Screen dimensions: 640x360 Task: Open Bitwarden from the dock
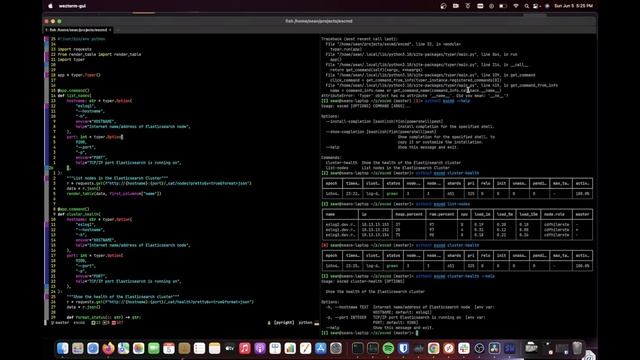point(403,348)
